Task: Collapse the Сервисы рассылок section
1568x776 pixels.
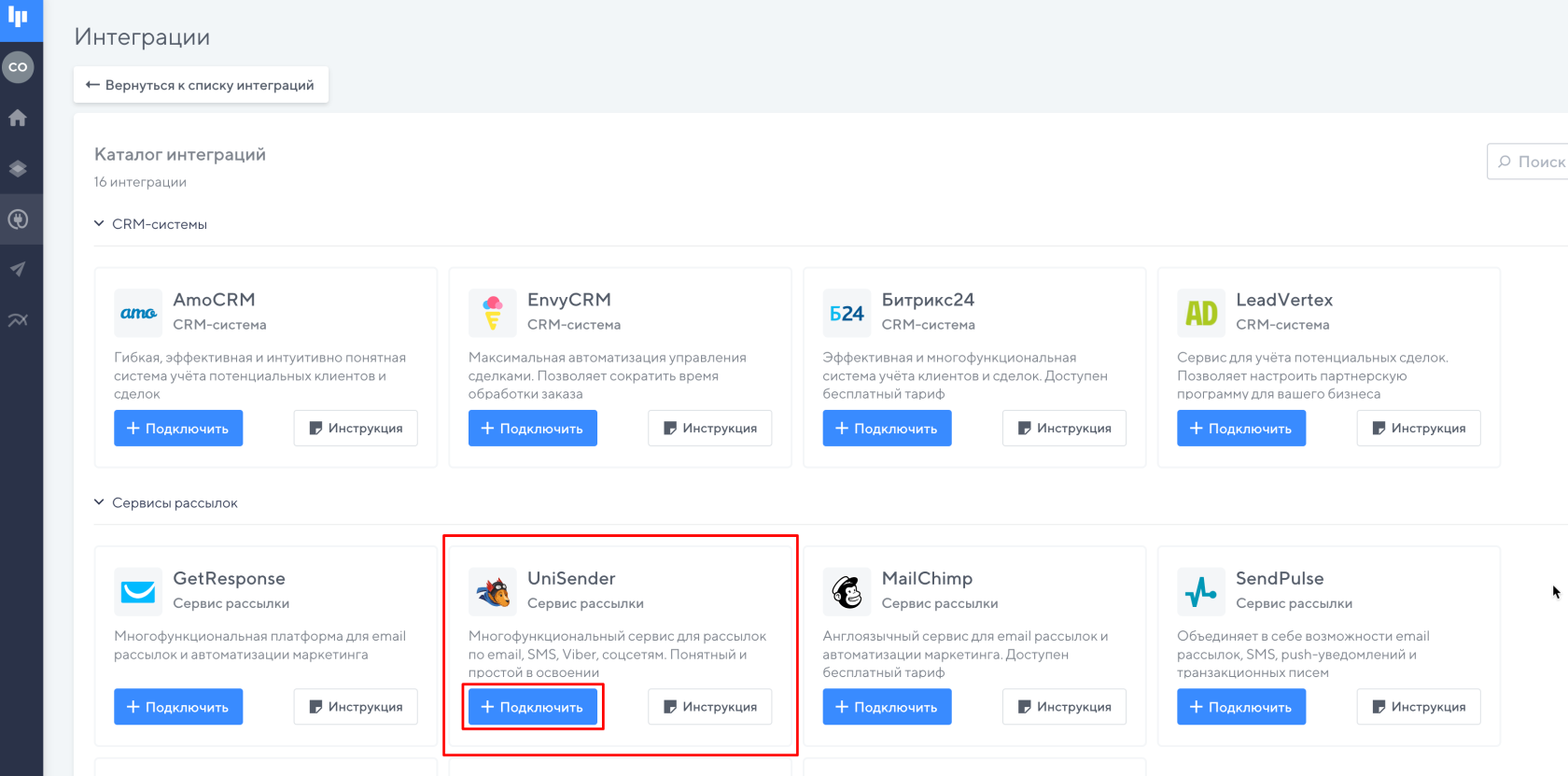Action: [166, 502]
